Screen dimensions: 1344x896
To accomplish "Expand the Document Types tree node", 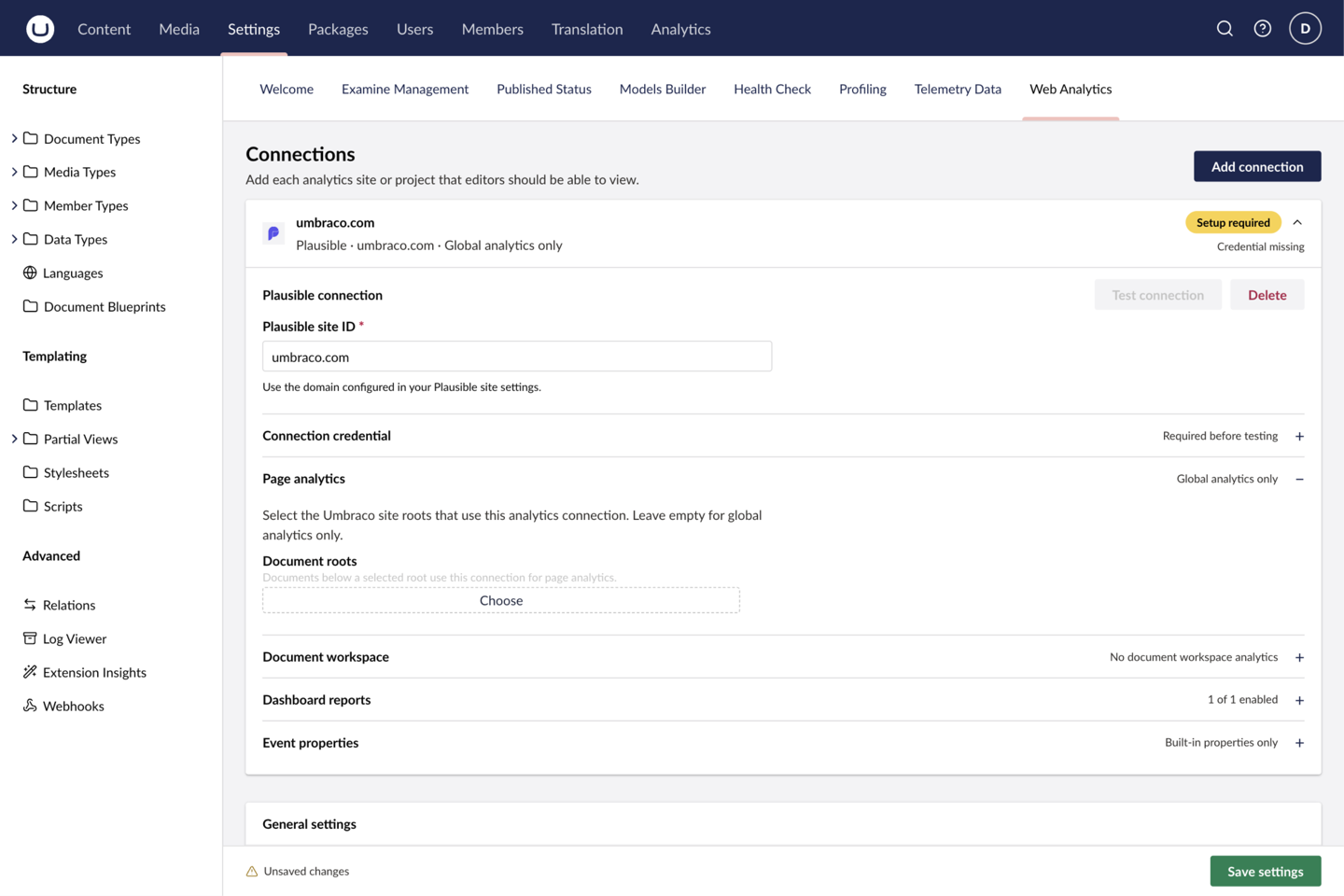I will [14, 138].
